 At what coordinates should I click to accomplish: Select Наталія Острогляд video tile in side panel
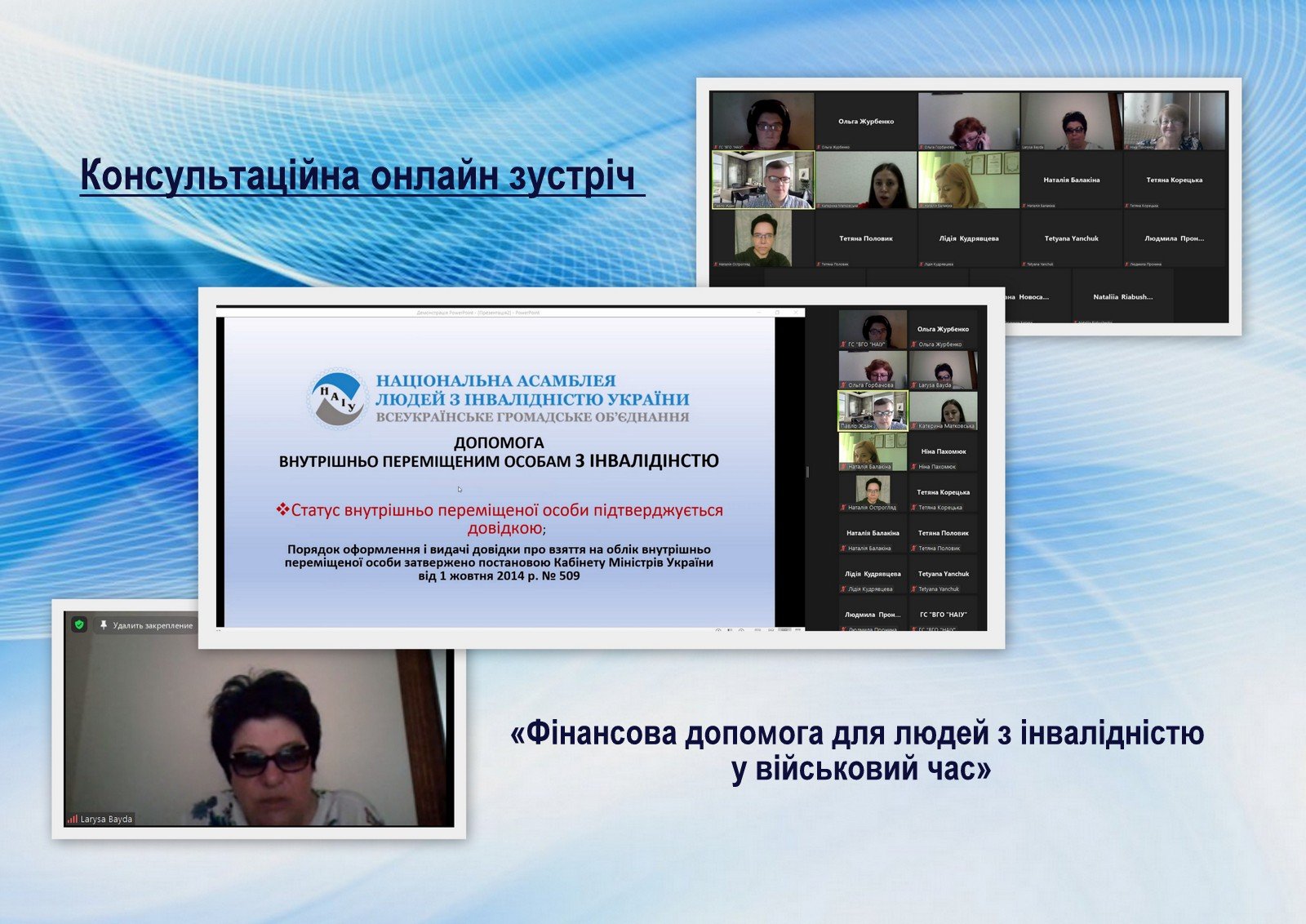click(x=872, y=491)
